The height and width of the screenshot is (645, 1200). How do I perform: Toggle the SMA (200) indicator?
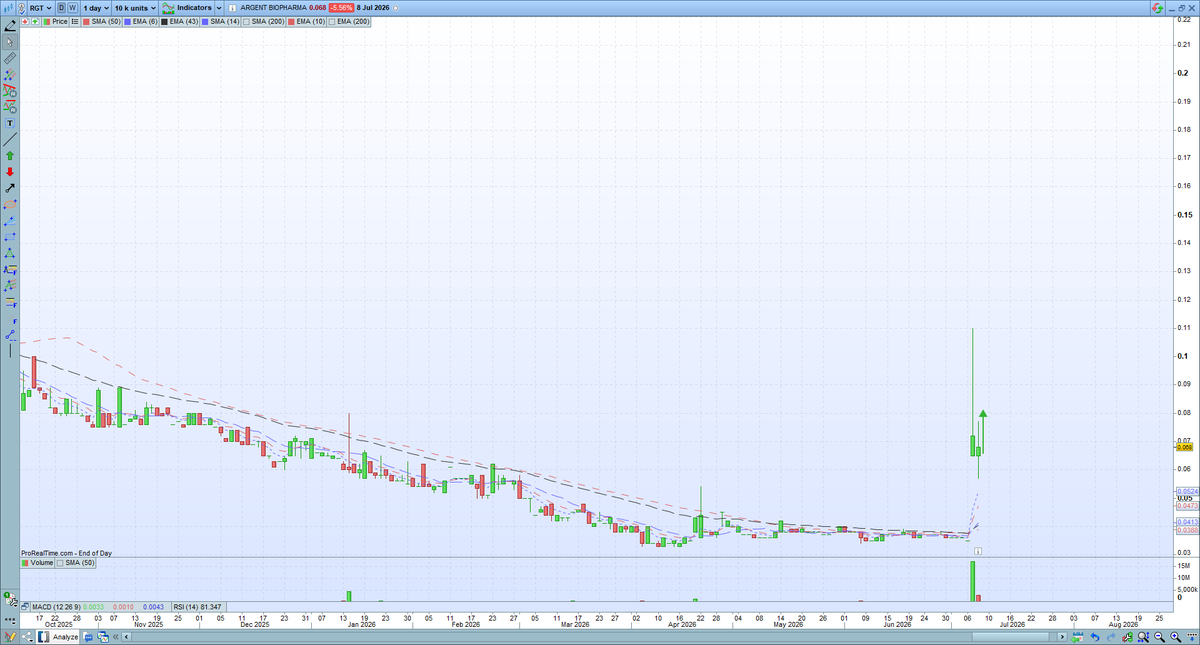[x=263, y=21]
